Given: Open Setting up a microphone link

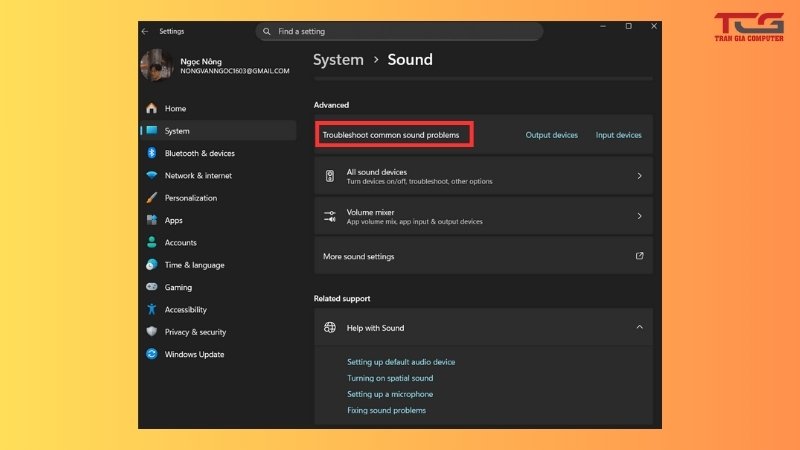Looking at the screenshot, I should [390, 394].
